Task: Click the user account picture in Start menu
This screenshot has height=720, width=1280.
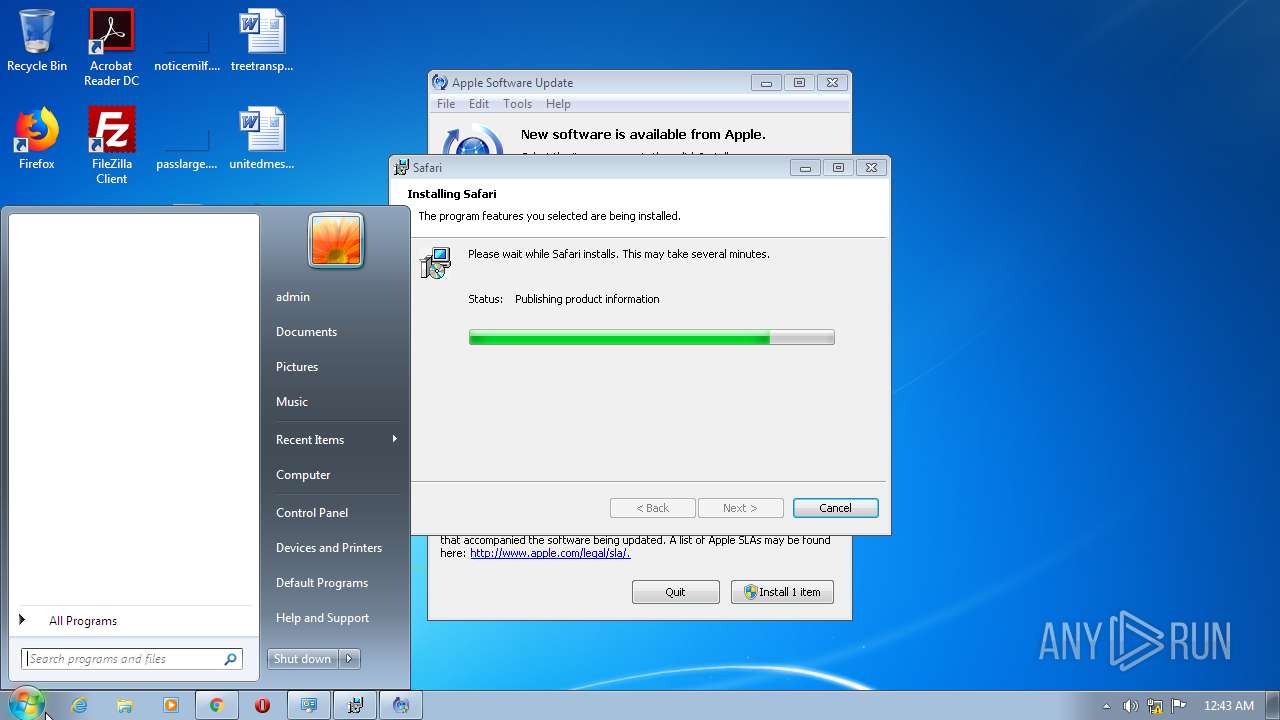Action: tap(336, 241)
